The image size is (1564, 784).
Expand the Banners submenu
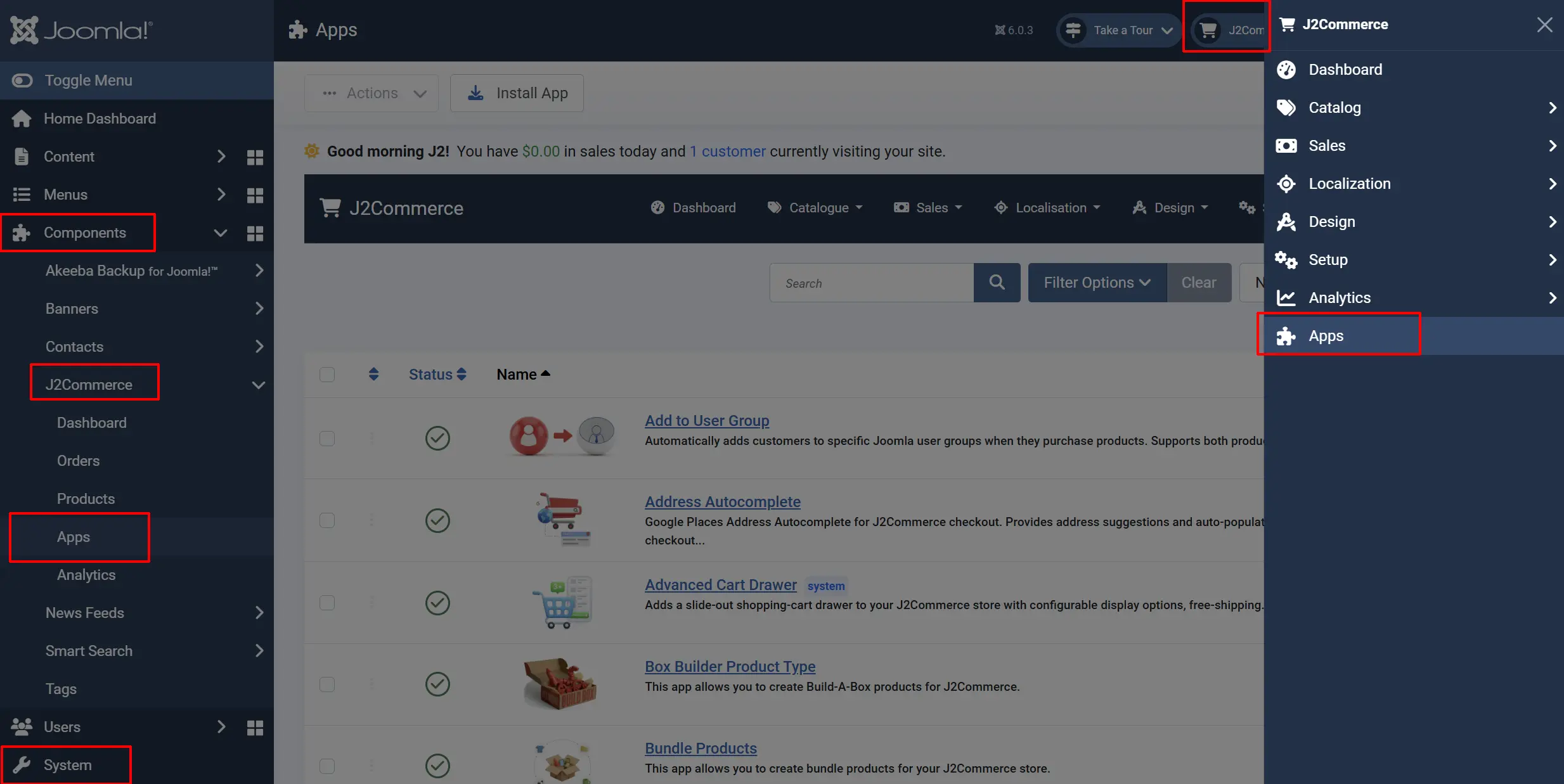coord(259,309)
